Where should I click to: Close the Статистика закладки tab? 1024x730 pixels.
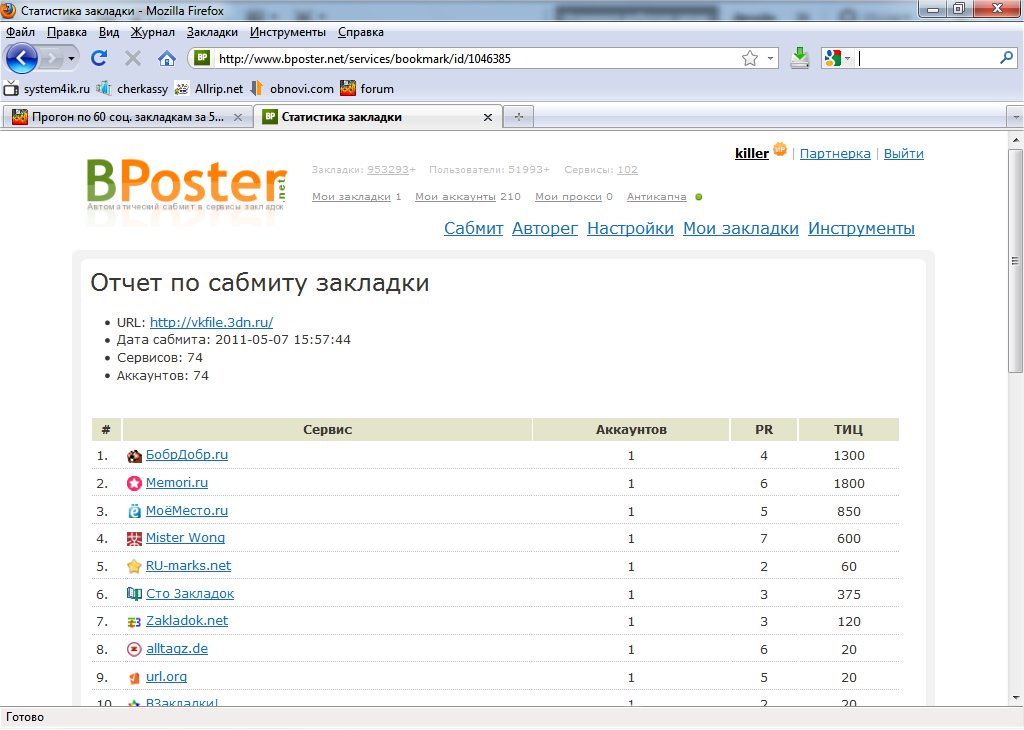coord(488,118)
